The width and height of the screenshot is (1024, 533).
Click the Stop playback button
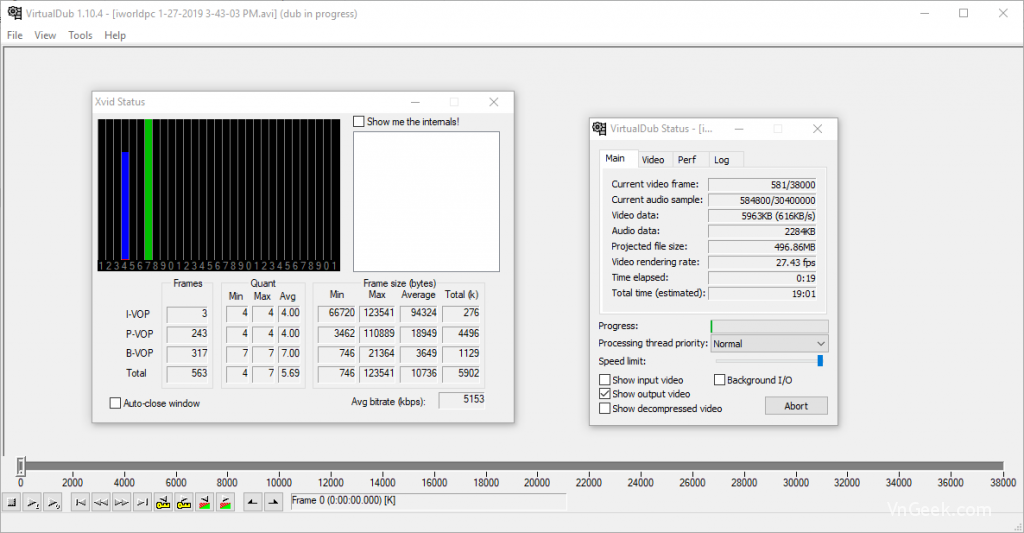click(12, 502)
